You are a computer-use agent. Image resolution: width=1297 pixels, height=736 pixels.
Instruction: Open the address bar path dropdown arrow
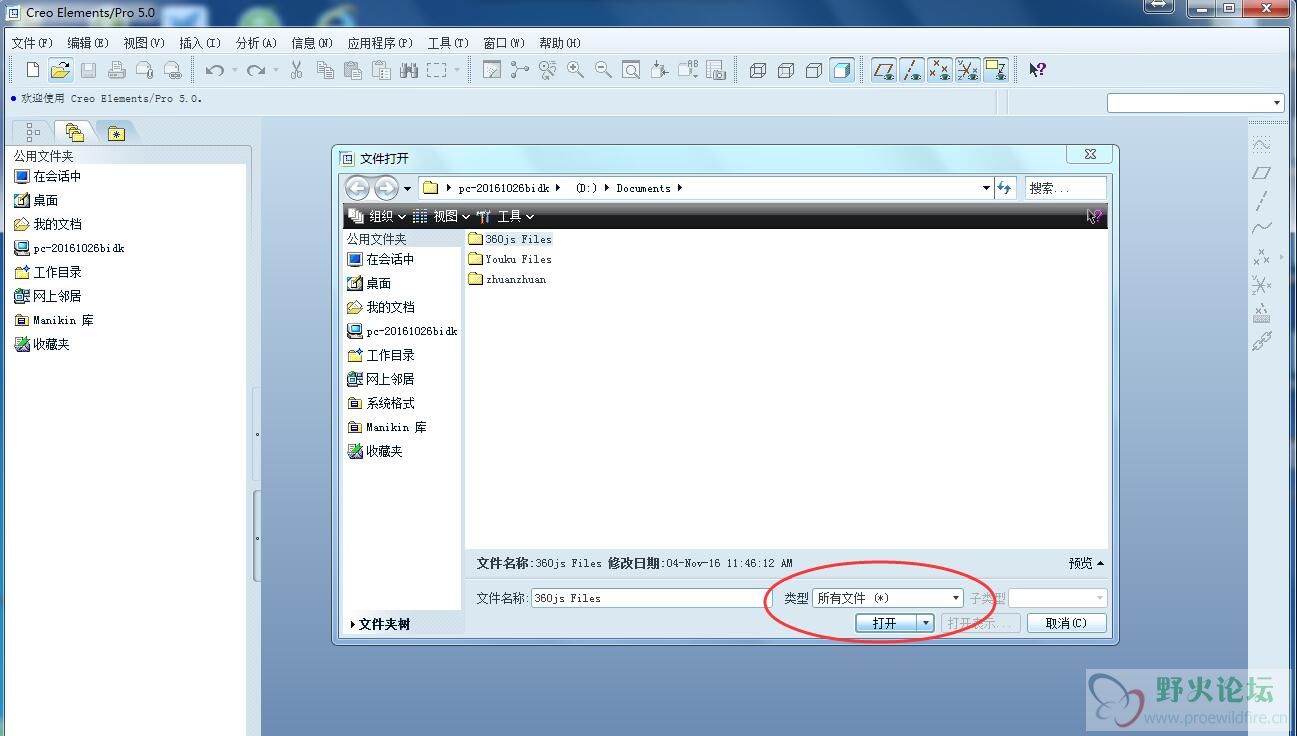click(x=987, y=188)
